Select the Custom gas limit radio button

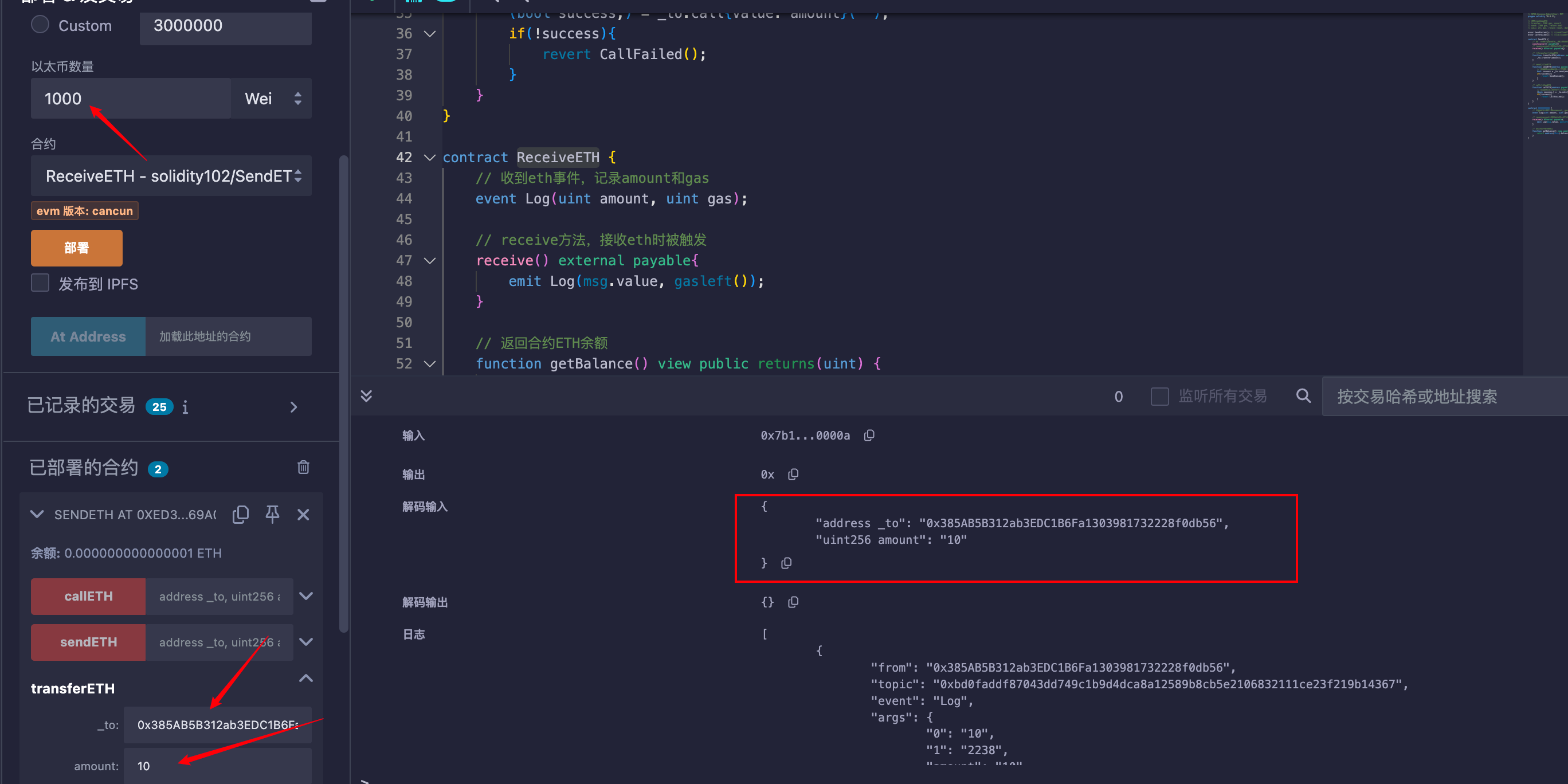40,25
